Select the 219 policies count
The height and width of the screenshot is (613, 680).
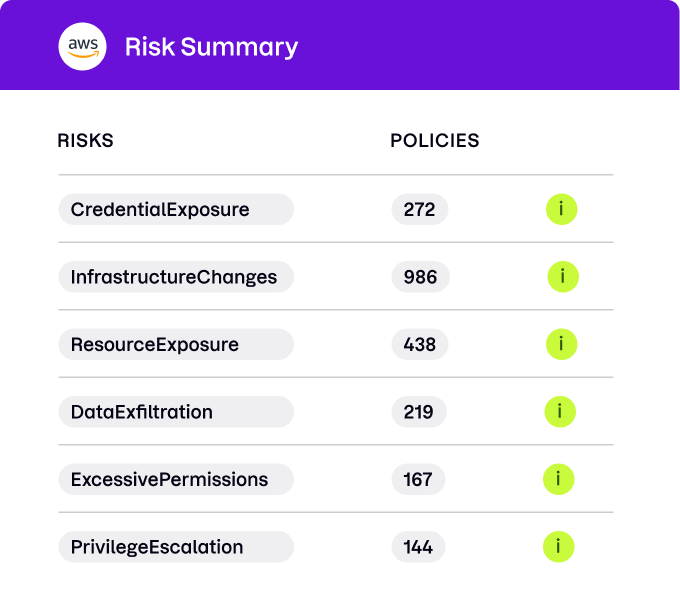(419, 411)
